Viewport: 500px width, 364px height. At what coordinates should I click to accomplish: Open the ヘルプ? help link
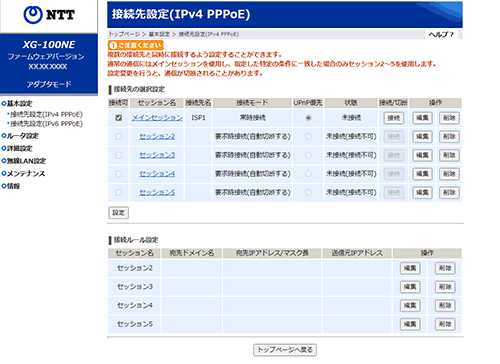(441, 34)
